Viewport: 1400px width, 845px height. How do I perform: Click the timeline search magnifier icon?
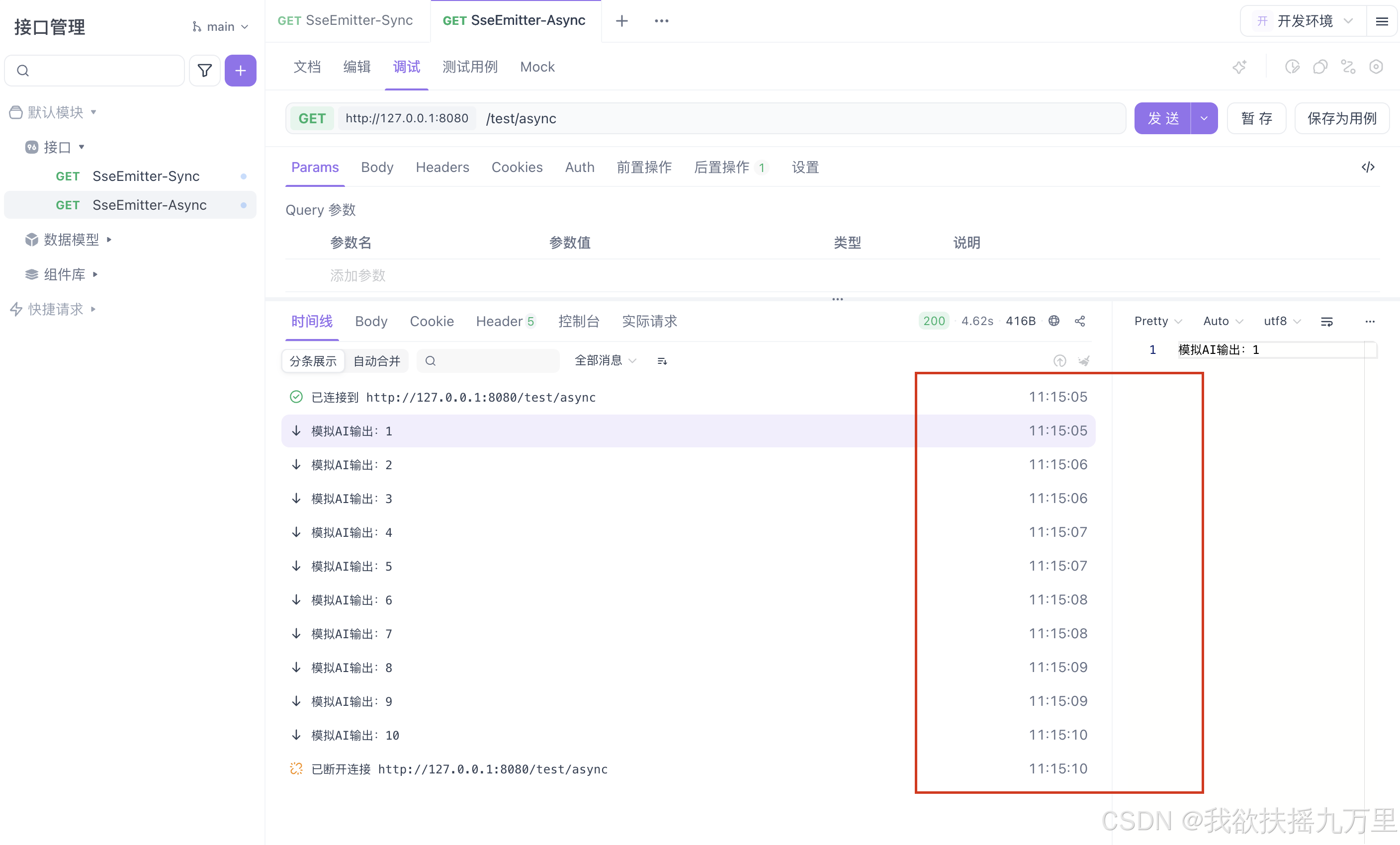pyautogui.click(x=430, y=360)
